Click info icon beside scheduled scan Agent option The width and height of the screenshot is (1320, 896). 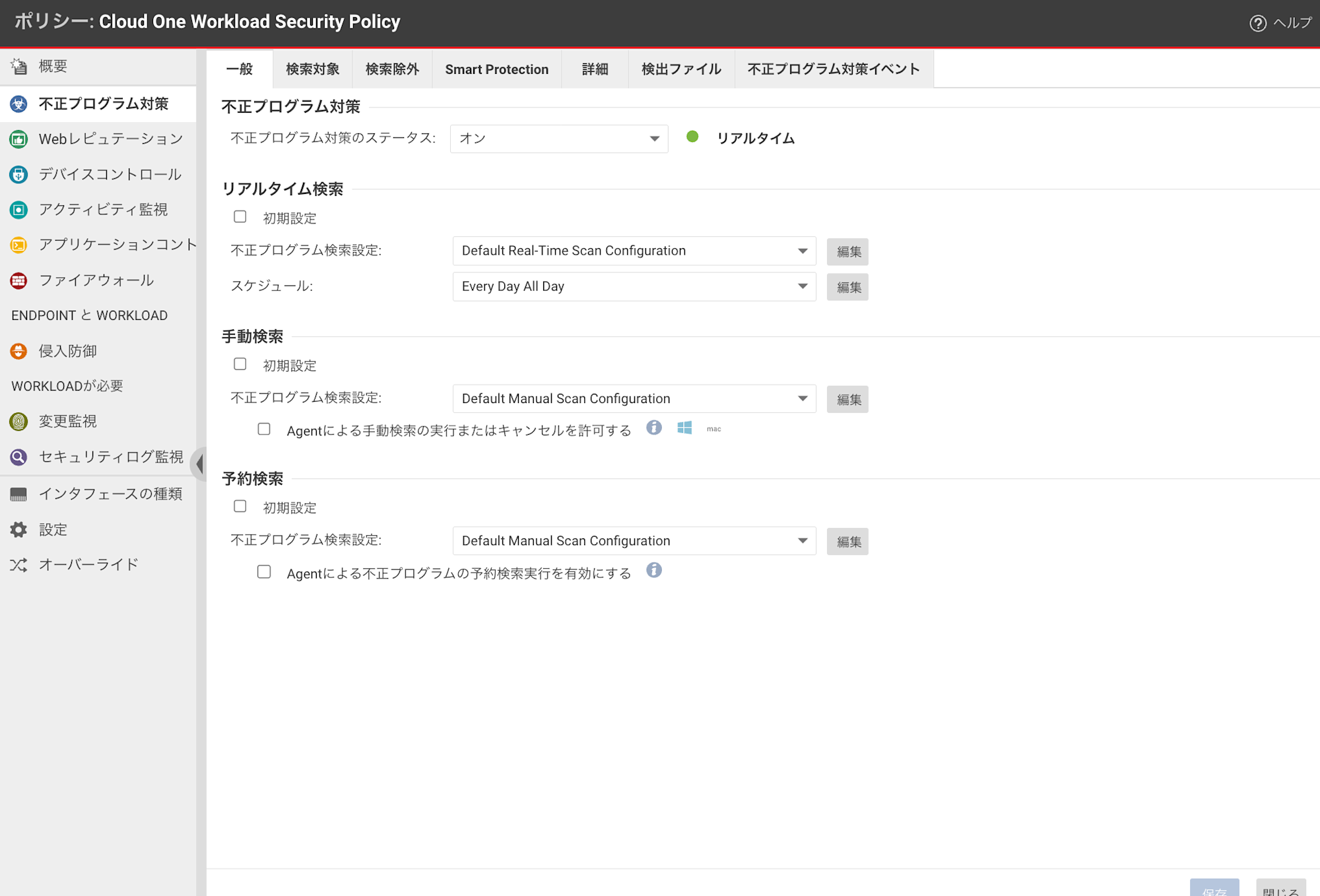click(x=654, y=570)
